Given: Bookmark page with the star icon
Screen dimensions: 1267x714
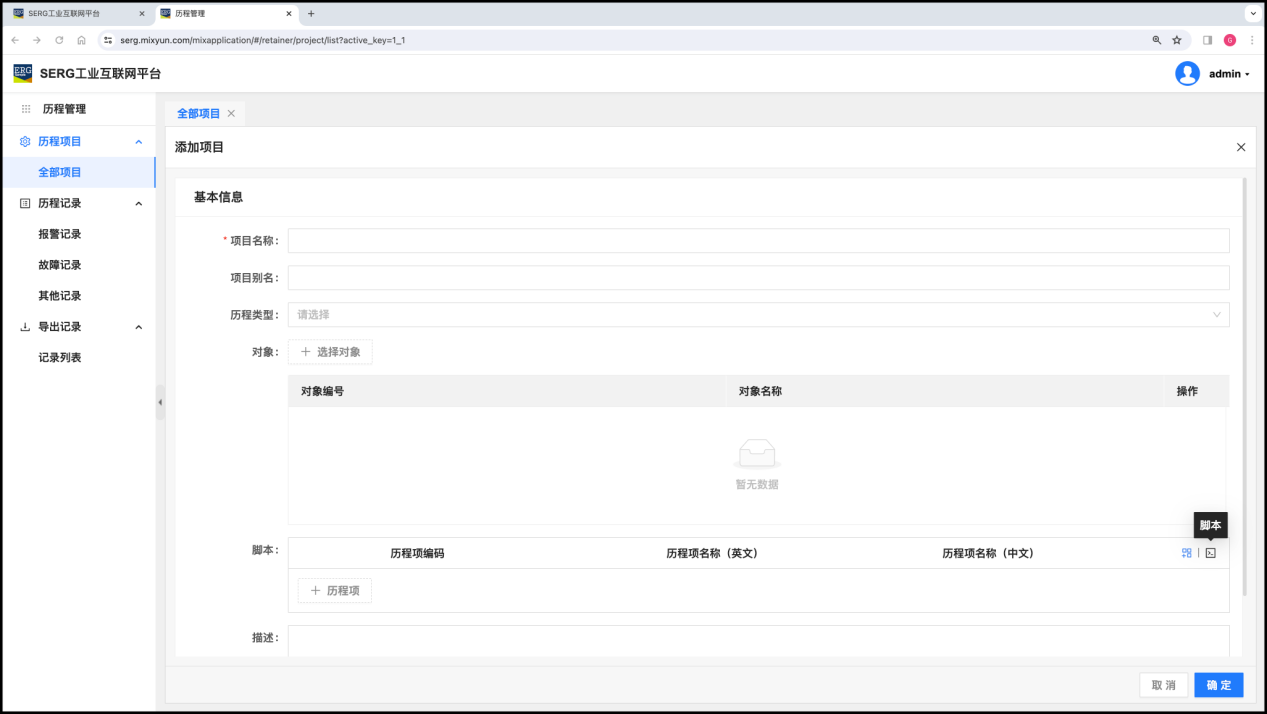Looking at the screenshot, I should tap(1177, 40).
